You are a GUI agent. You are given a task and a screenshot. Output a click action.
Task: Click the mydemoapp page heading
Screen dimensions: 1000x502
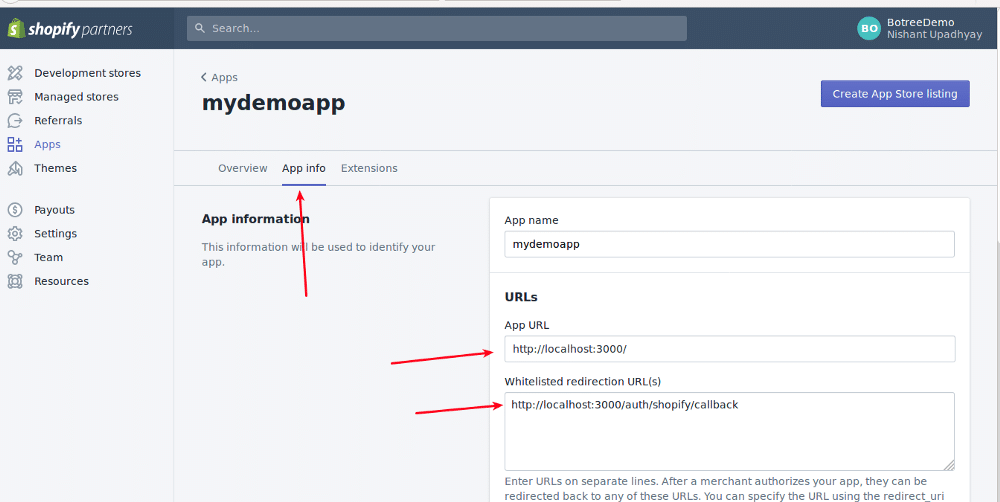coord(274,103)
